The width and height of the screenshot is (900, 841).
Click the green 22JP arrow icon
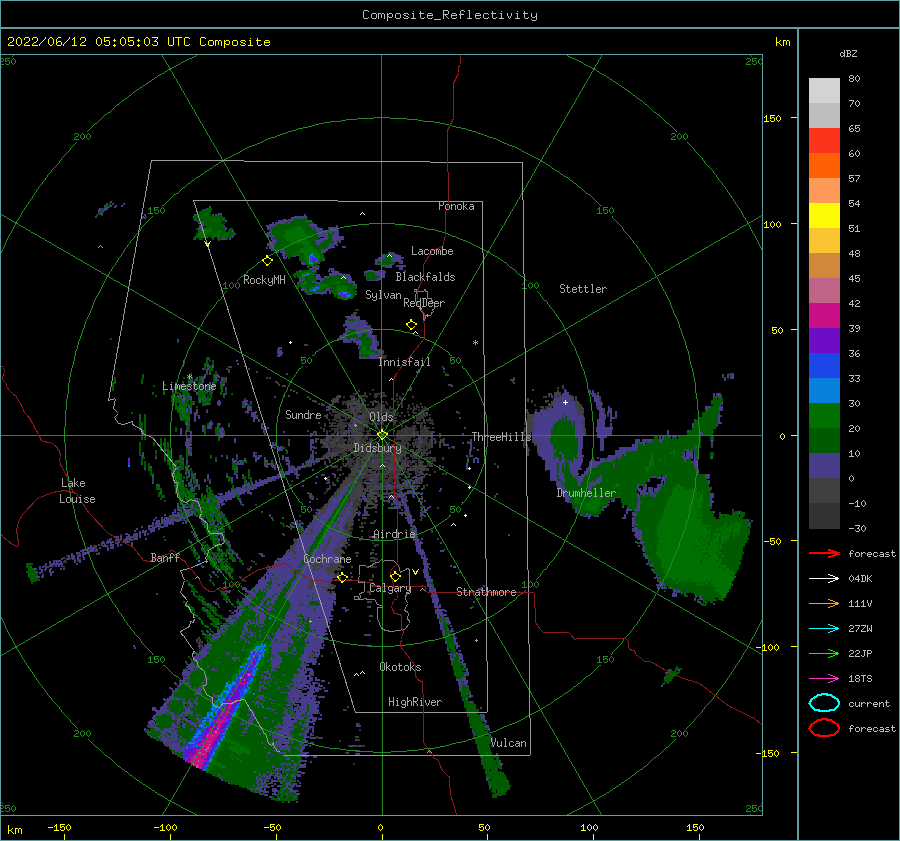click(x=824, y=653)
